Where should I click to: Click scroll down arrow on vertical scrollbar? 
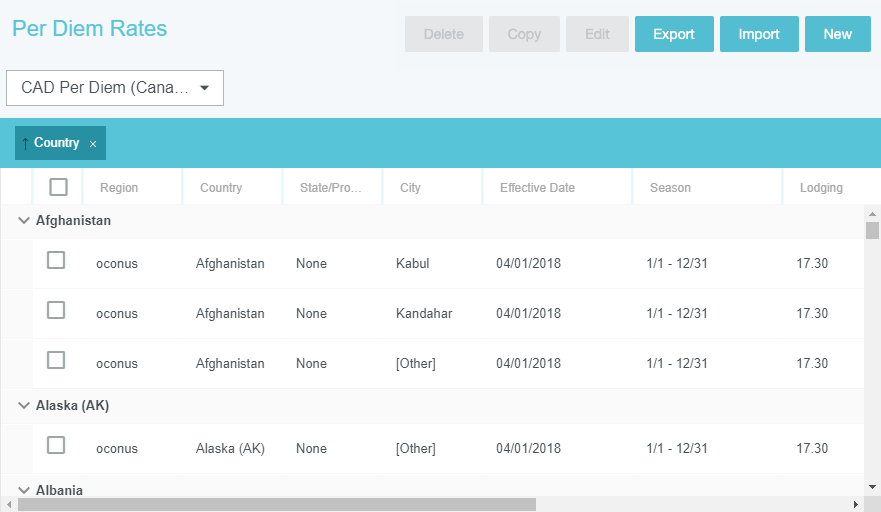tap(872, 486)
